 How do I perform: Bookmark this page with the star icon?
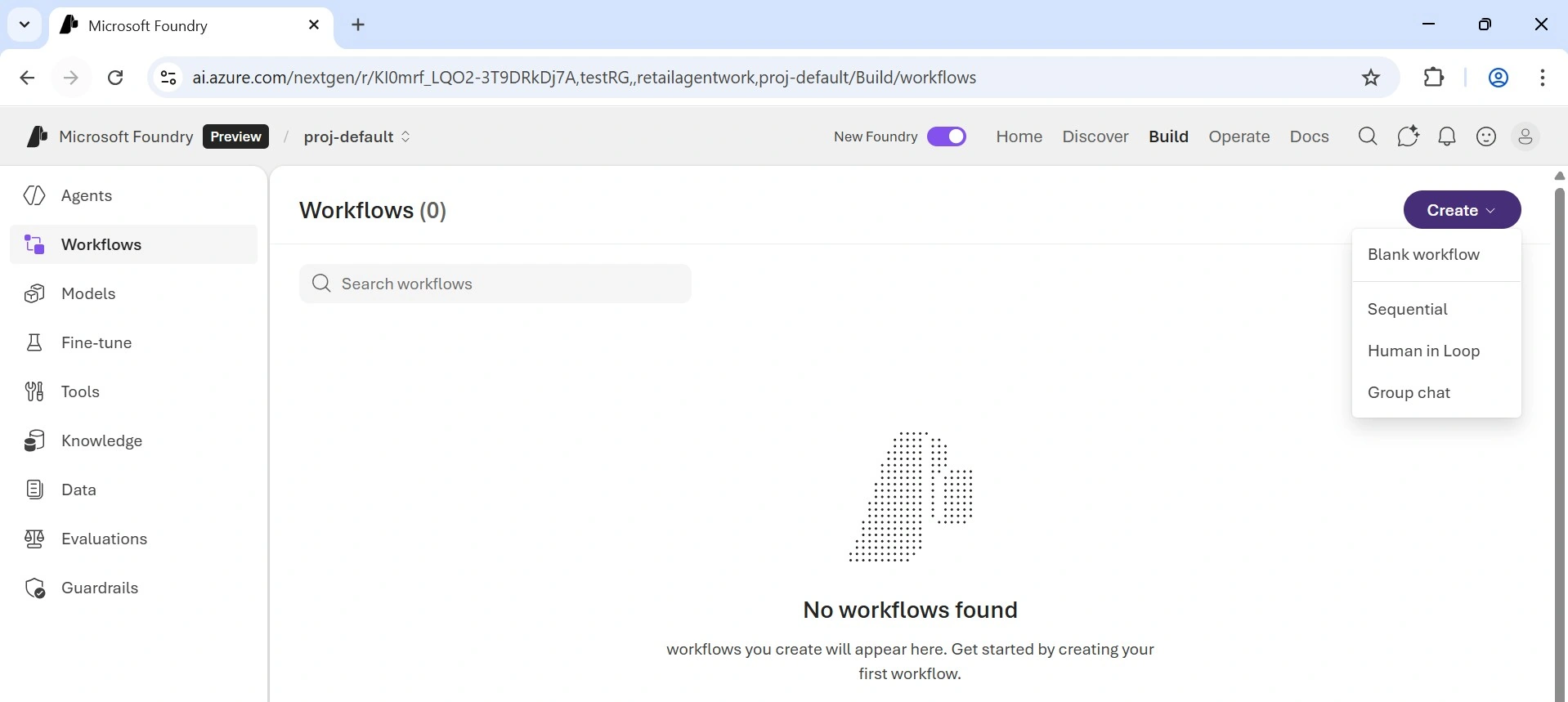click(1371, 78)
